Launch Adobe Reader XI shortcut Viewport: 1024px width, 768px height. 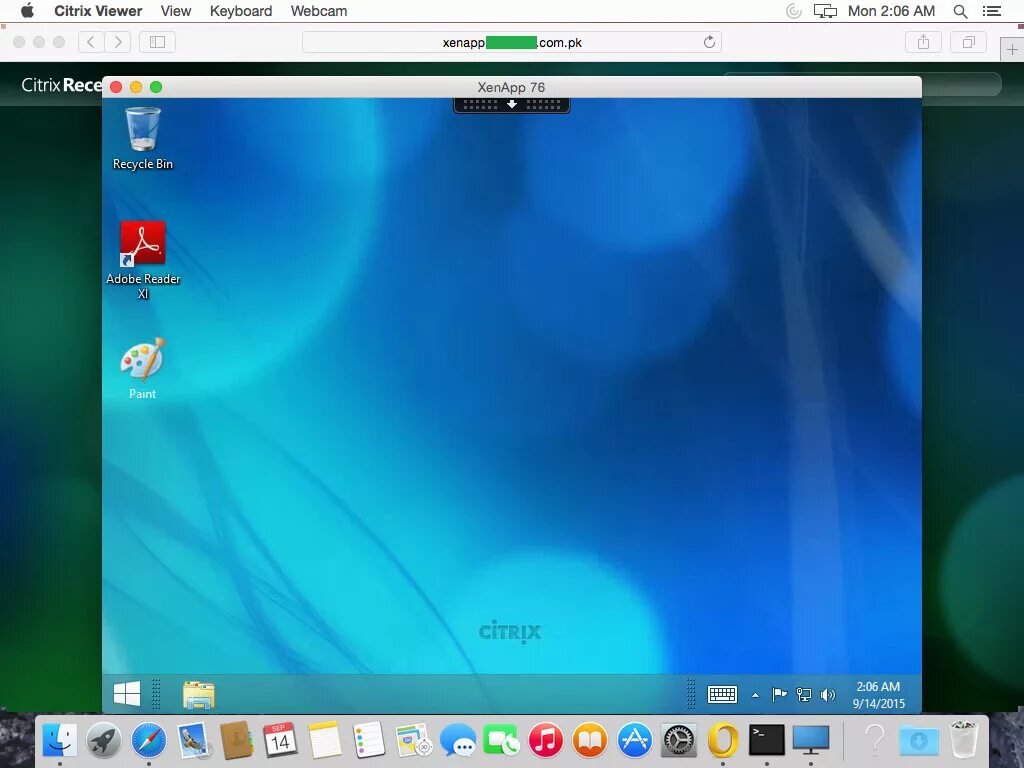[x=143, y=259]
